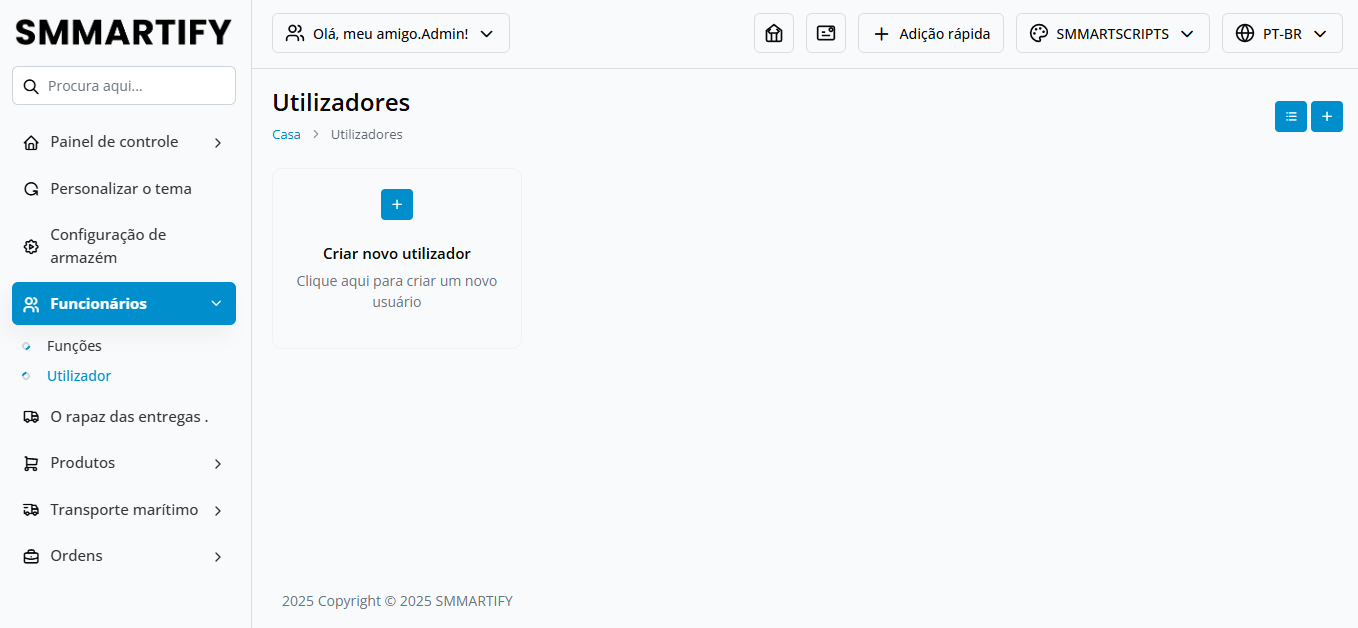Collapse the Funcionários section

click(x=124, y=304)
